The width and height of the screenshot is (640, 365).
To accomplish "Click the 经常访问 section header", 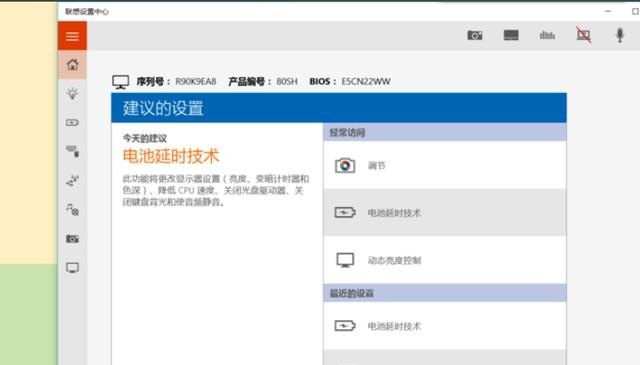I will tap(445, 132).
